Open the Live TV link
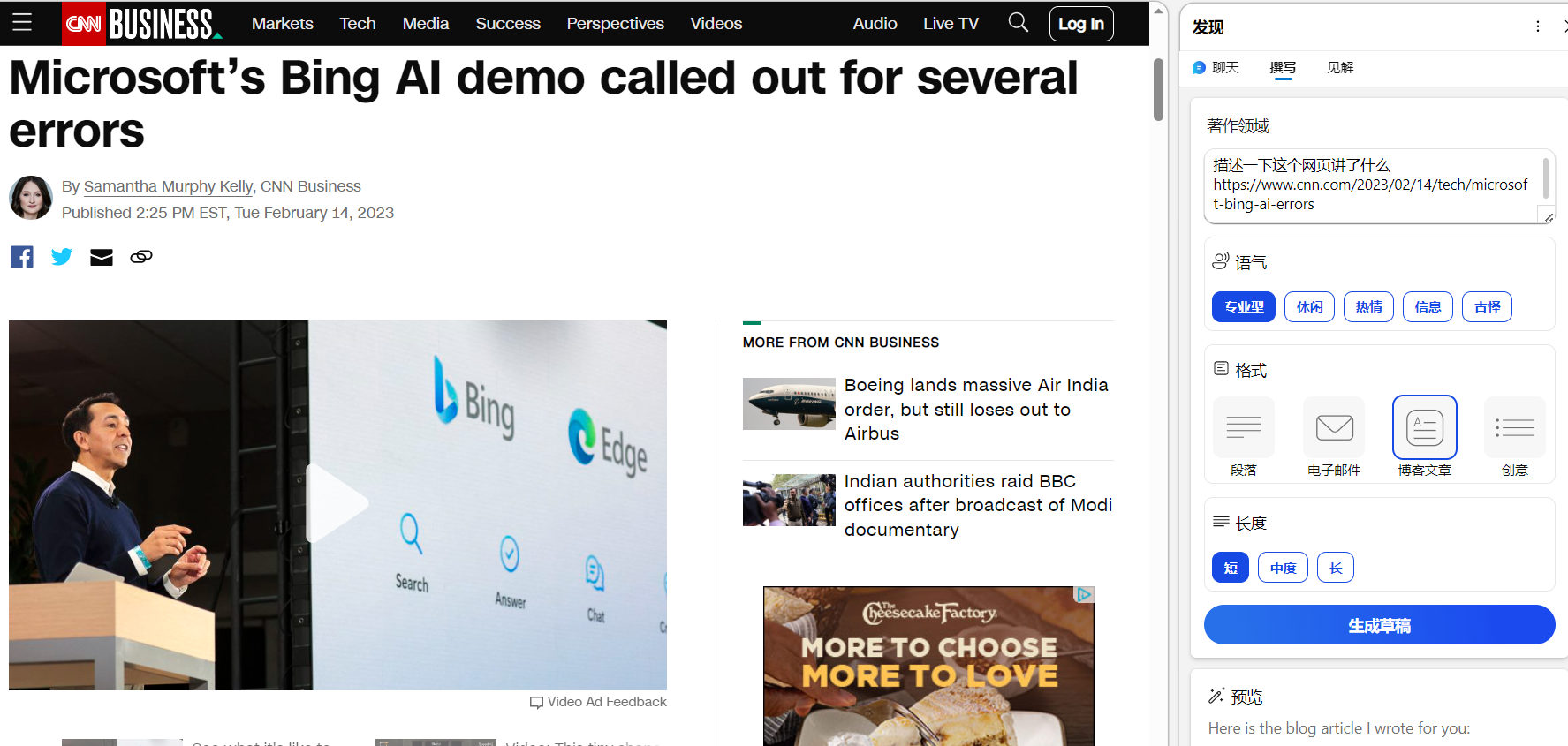Screen dimensions: 1568x746 pos(951,24)
